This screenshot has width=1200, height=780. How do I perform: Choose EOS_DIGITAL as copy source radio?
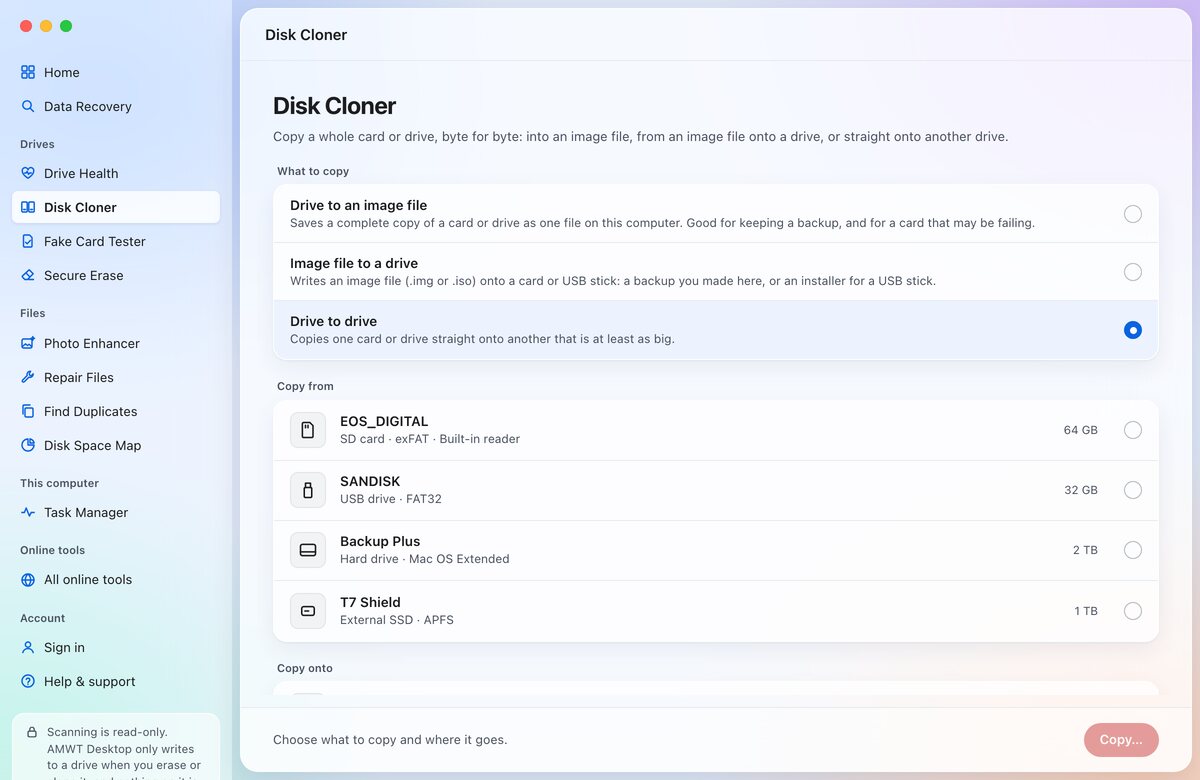(x=1132, y=430)
